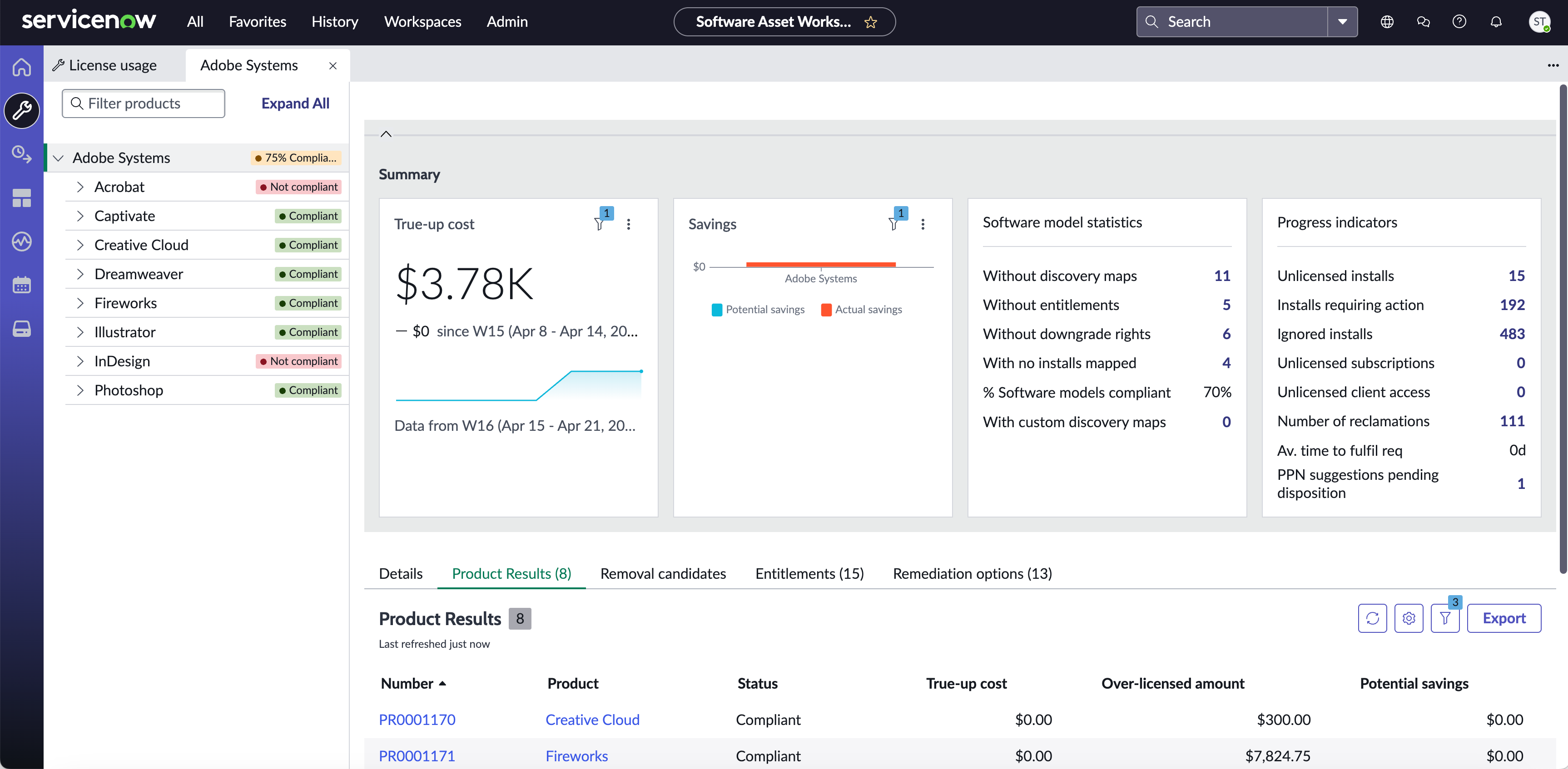Toggle Actual savings legend swatch
The image size is (1568, 769).
[x=826, y=310]
